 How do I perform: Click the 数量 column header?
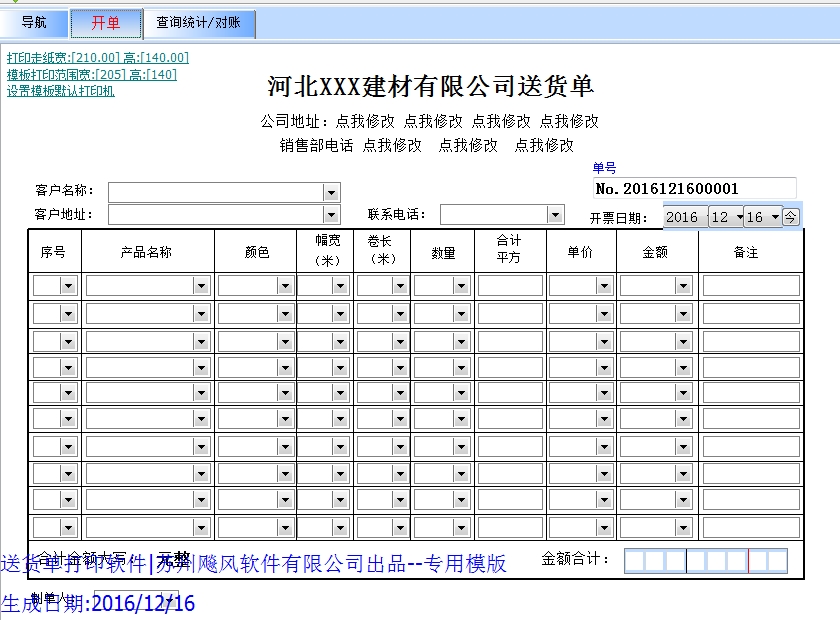click(x=442, y=251)
